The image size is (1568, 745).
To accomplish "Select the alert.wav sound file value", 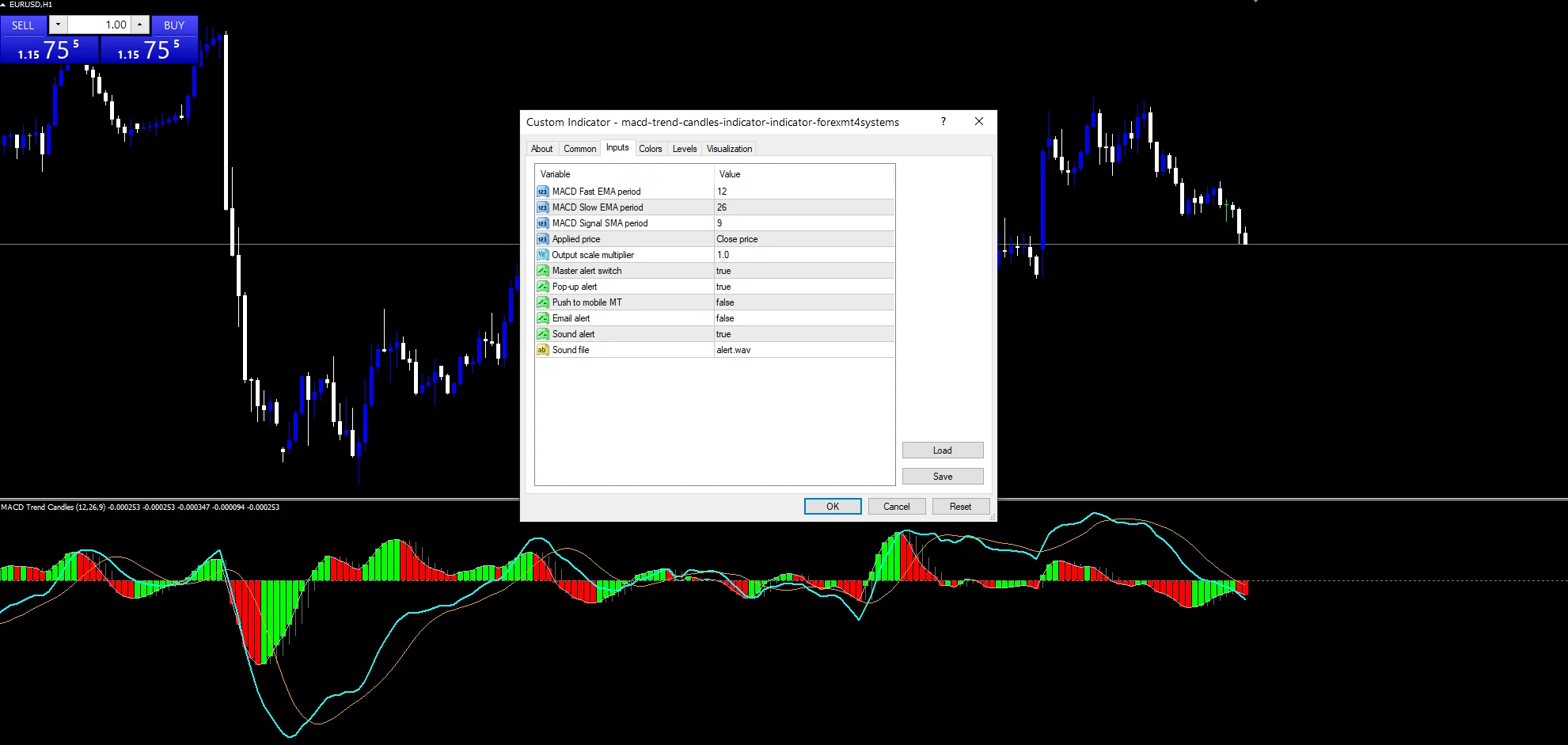I will point(804,350).
